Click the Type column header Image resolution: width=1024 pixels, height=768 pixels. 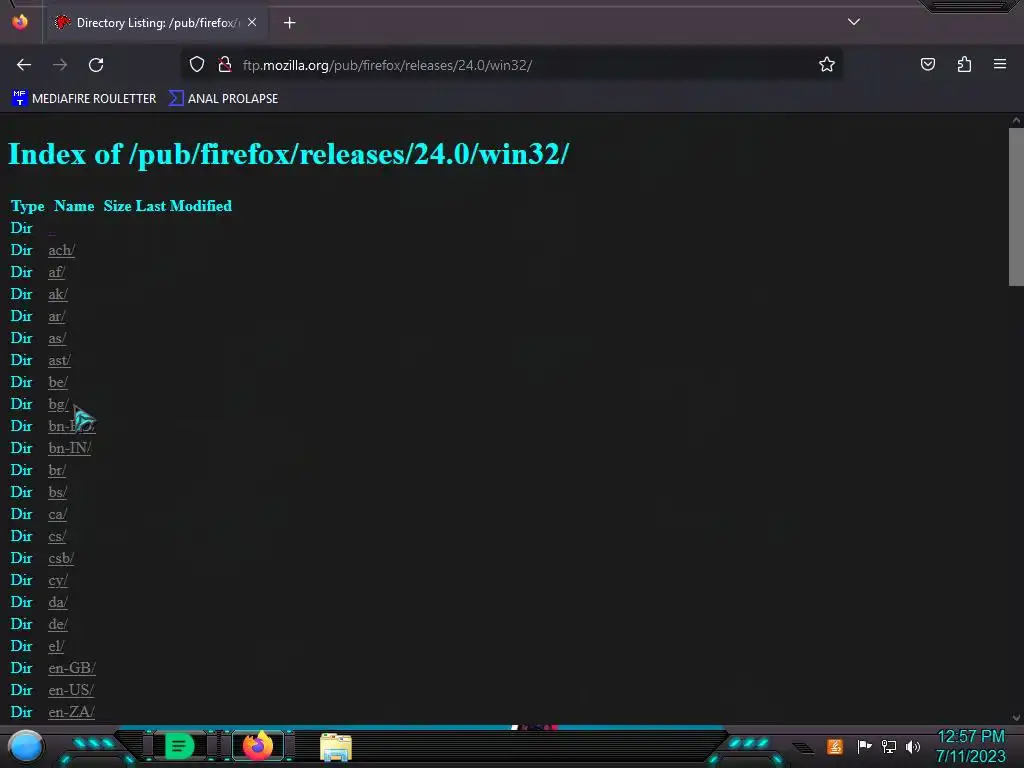pos(27,206)
